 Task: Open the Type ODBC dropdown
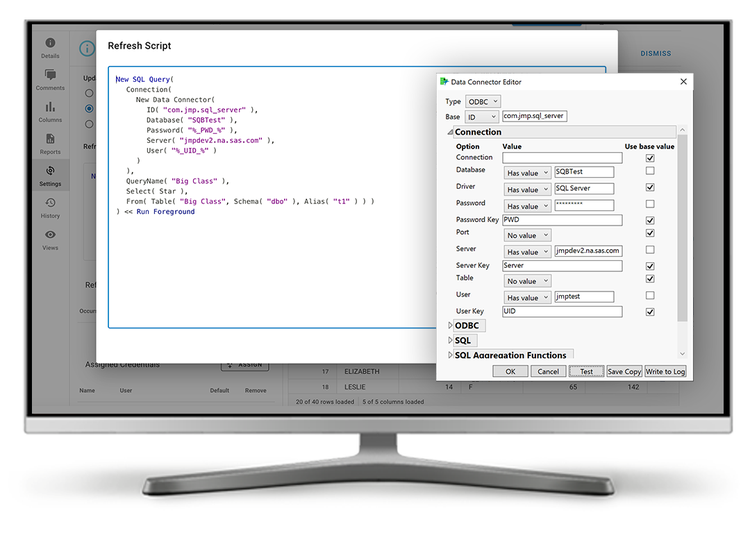483,101
